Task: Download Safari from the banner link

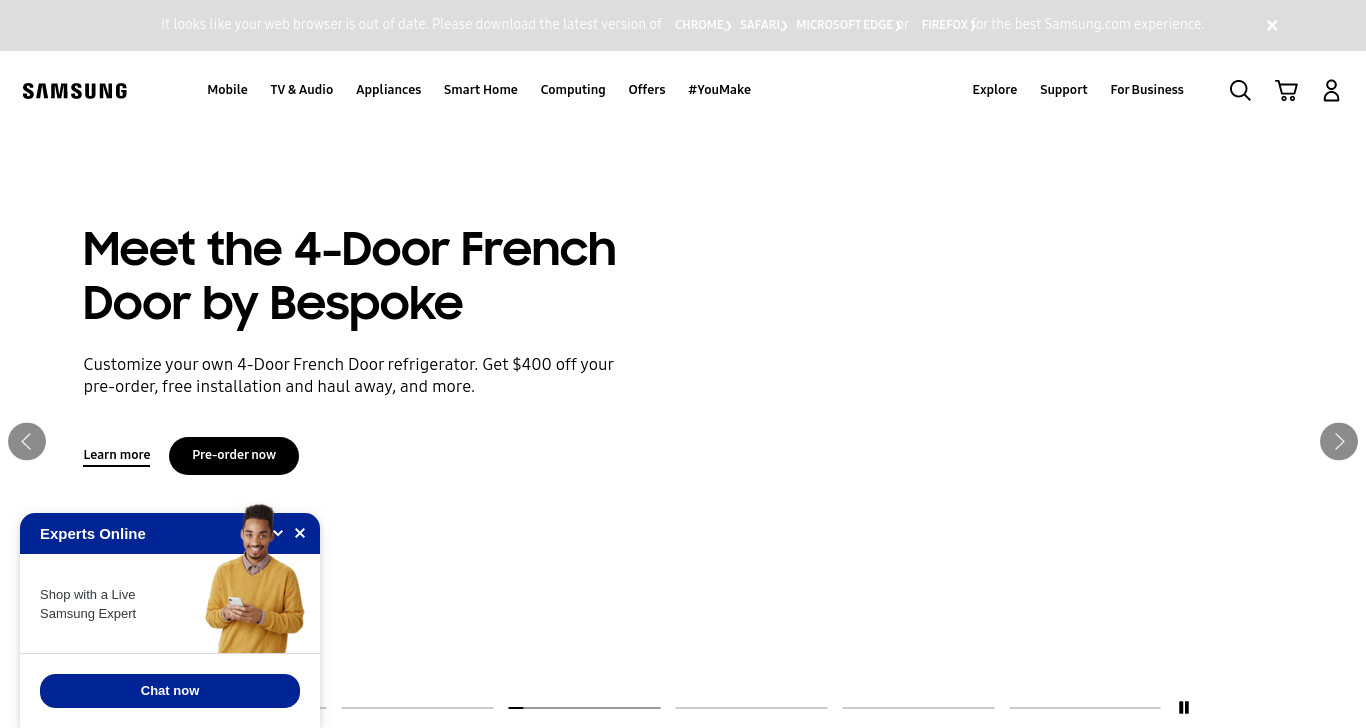Action: tap(763, 25)
